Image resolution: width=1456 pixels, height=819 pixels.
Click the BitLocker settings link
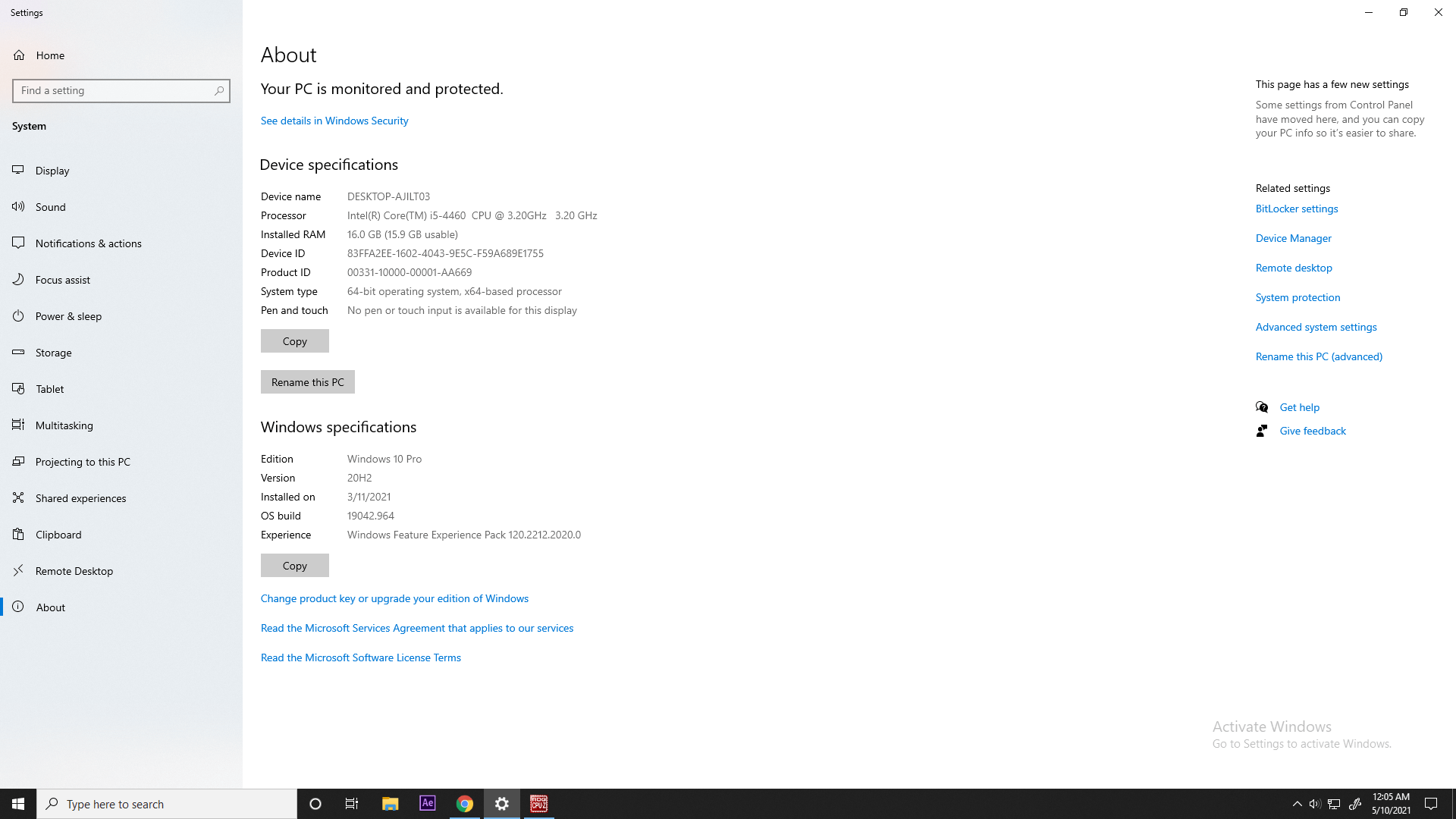pyautogui.click(x=1296, y=208)
